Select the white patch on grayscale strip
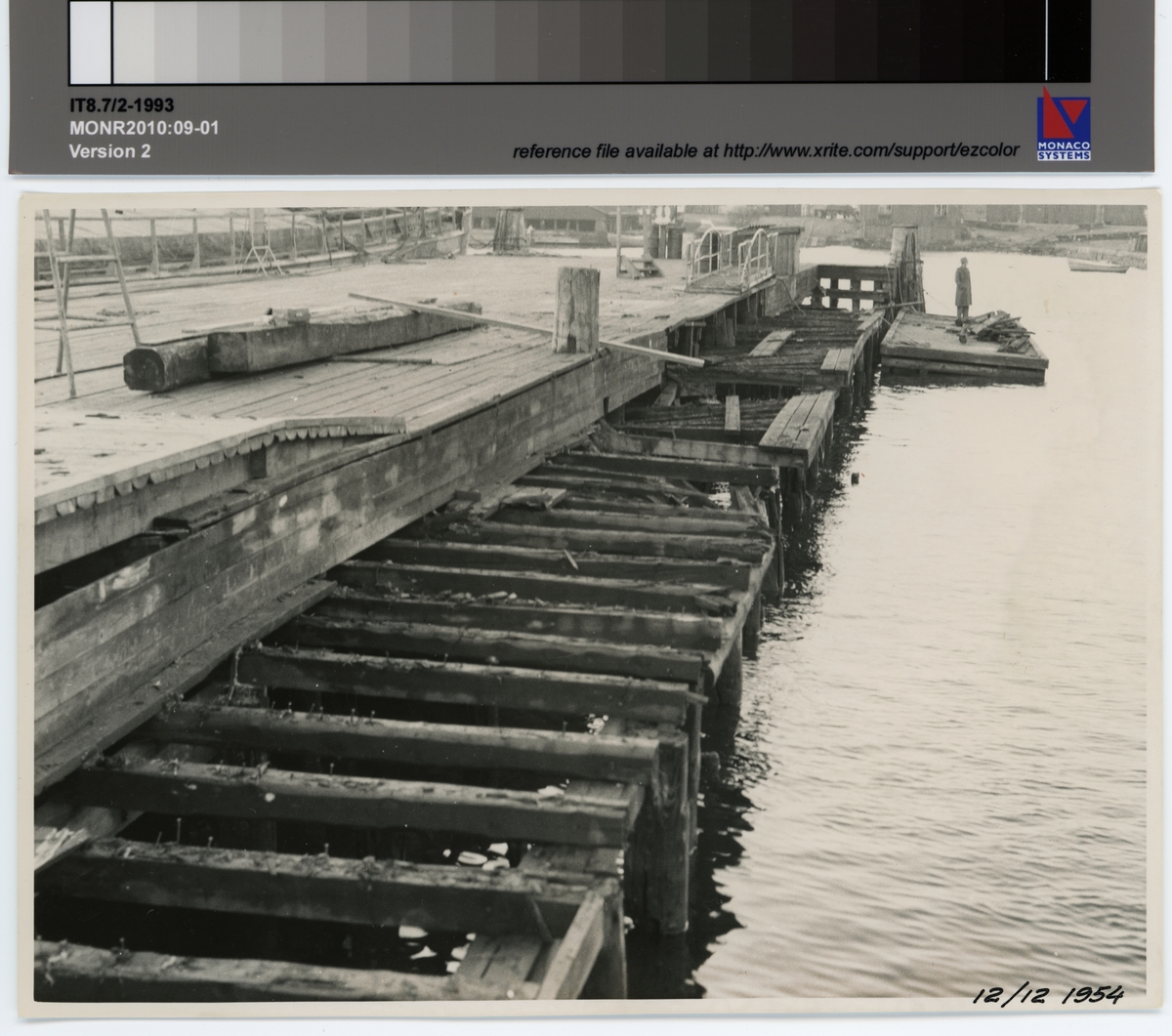This screenshot has height=1036, width=1172. pos(91,42)
